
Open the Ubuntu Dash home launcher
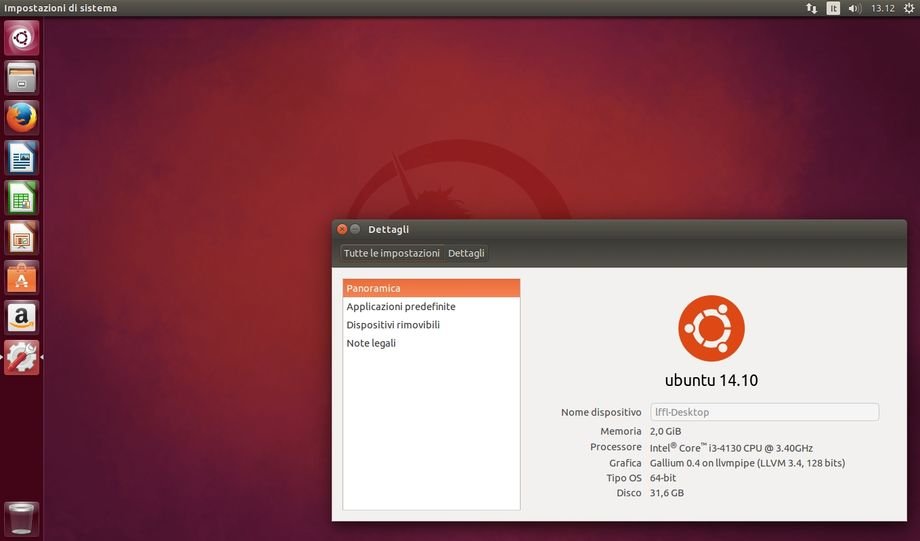(x=22, y=38)
